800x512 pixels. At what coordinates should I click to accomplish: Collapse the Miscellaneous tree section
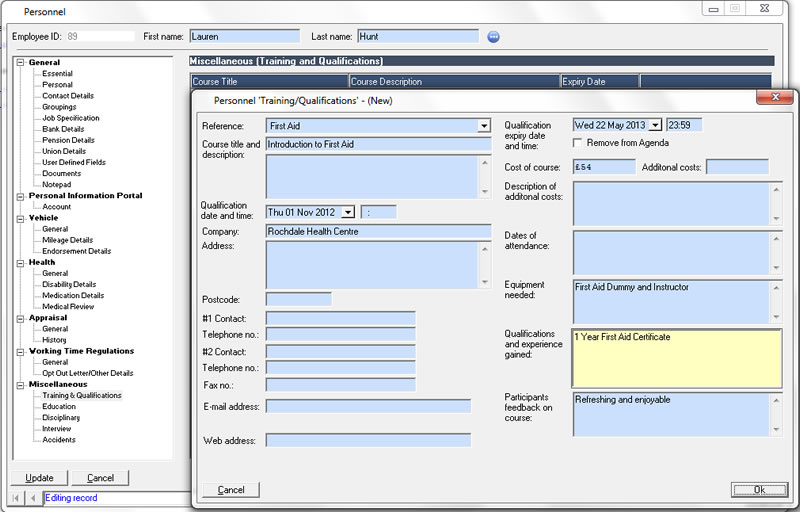point(19,384)
